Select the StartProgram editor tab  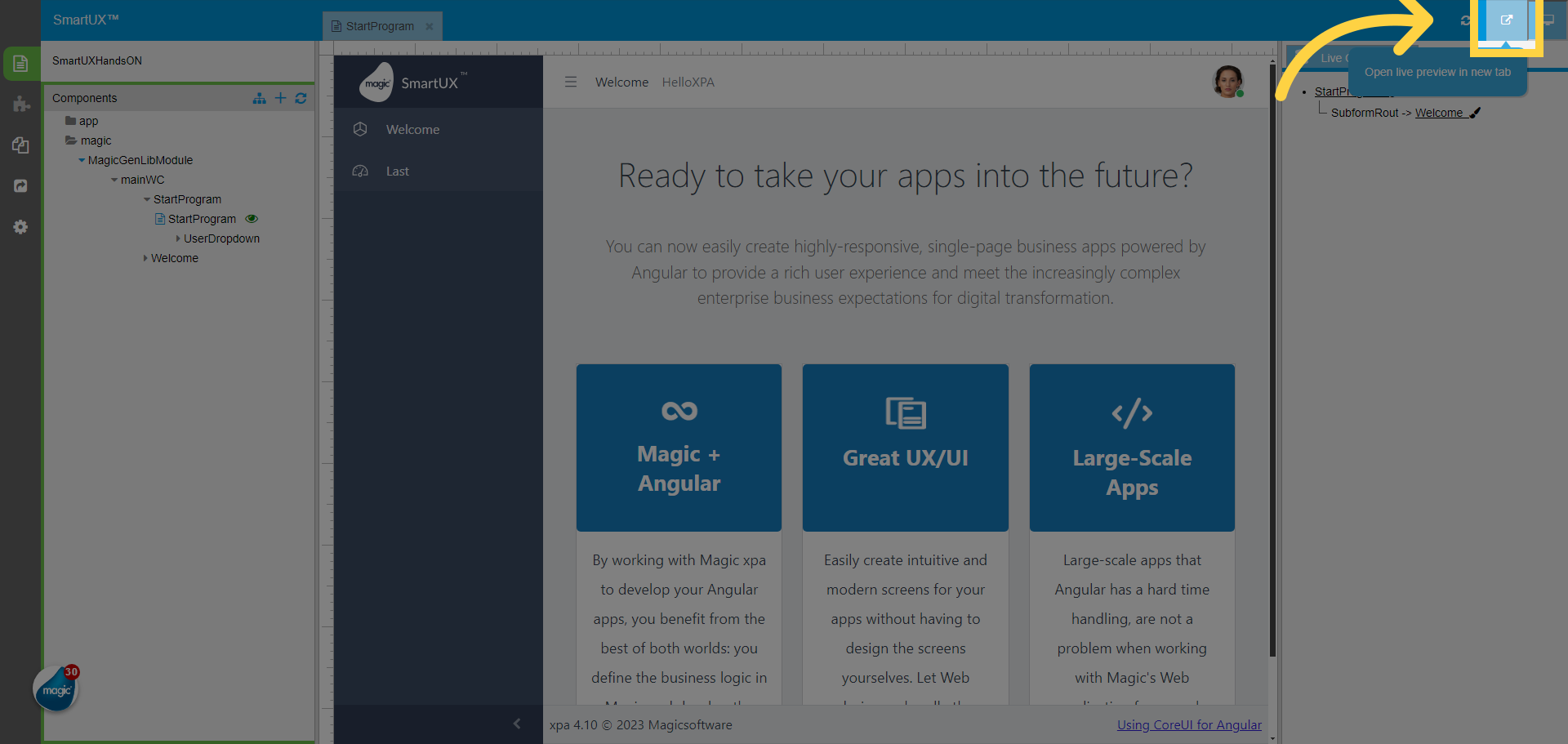[380, 26]
